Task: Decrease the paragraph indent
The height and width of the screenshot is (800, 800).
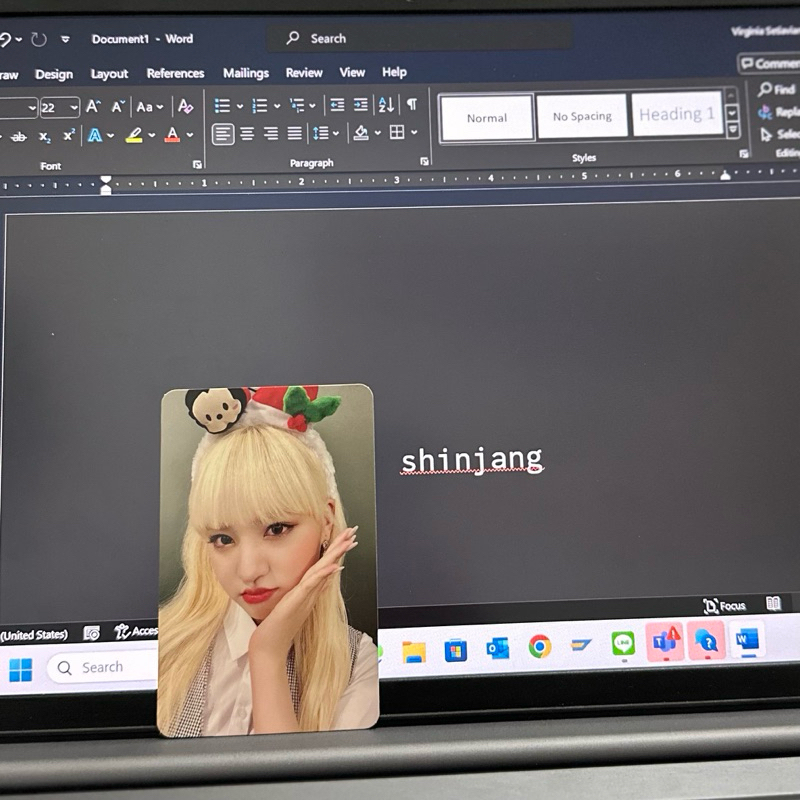Action: point(337,105)
